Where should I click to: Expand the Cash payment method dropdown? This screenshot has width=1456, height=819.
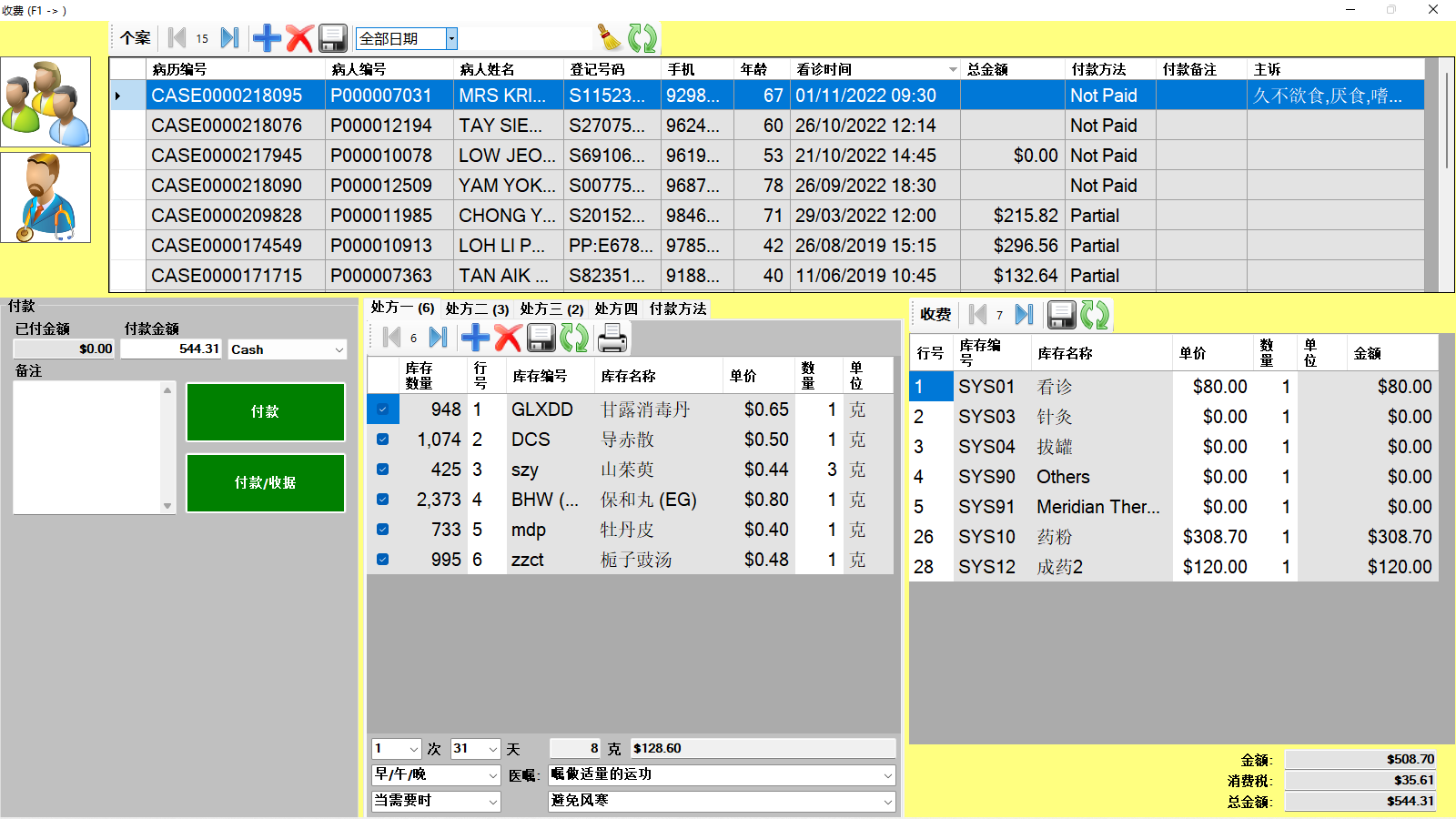(339, 349)
